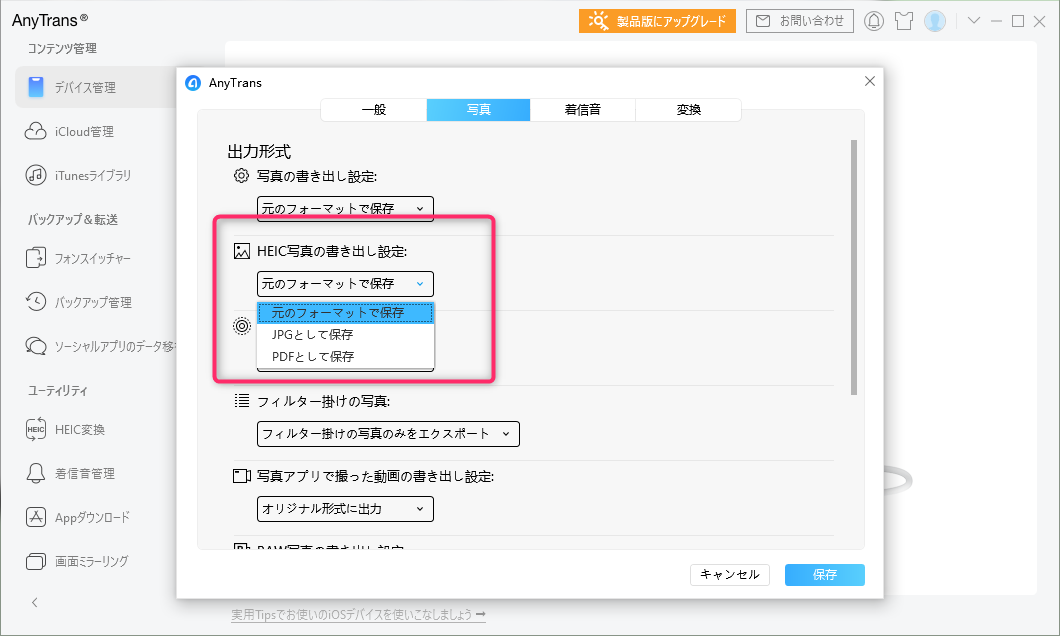Open ソーシャルアプリのデータ移行 chat icon
1060x636 pixels.
click(35, 346)
